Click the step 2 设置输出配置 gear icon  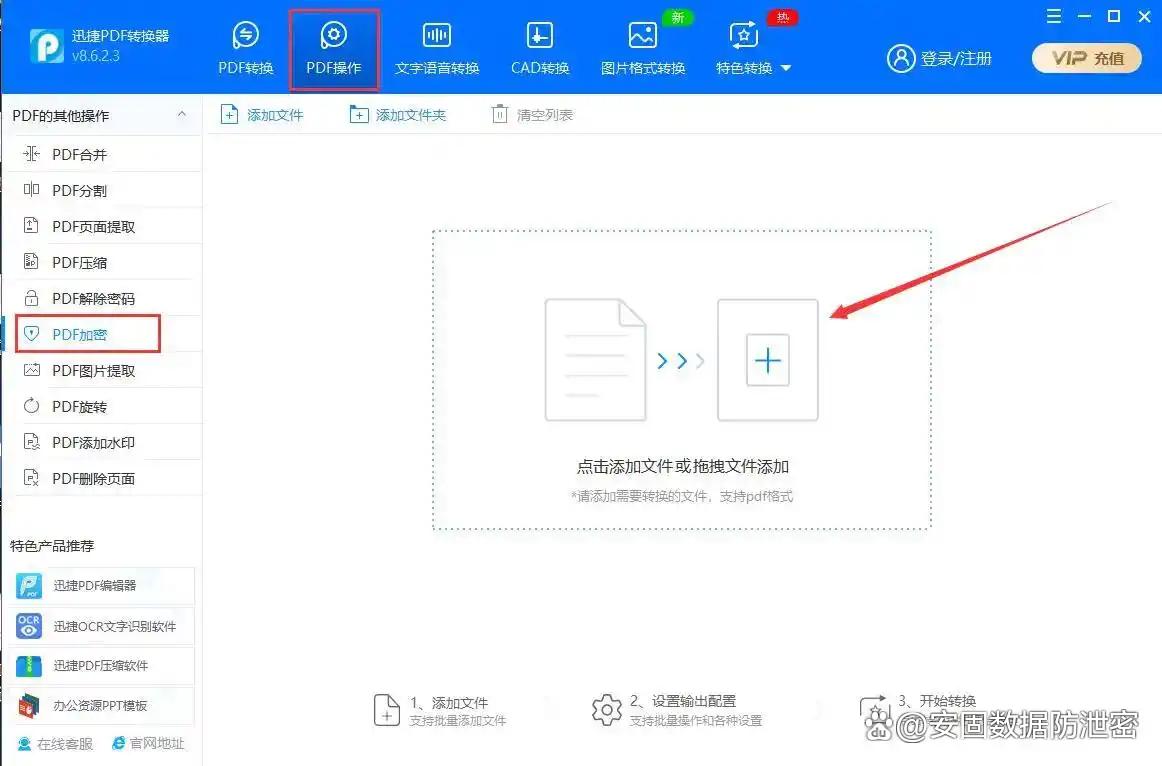point(606,710)
